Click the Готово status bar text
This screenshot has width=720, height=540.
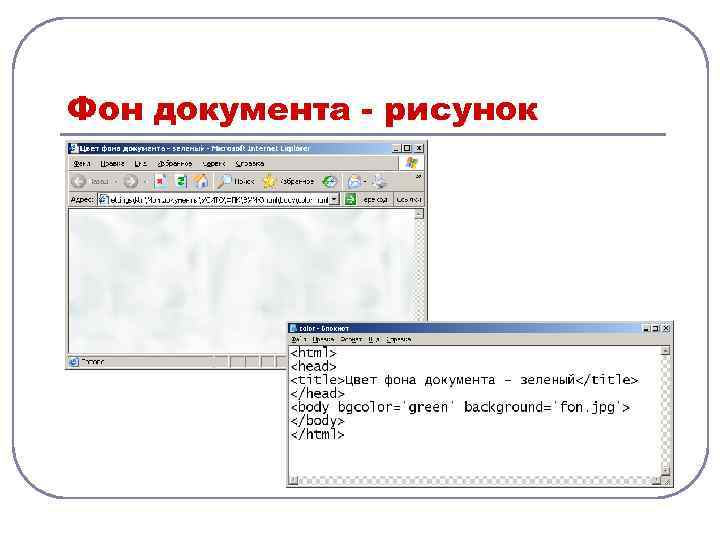[92, 362]
